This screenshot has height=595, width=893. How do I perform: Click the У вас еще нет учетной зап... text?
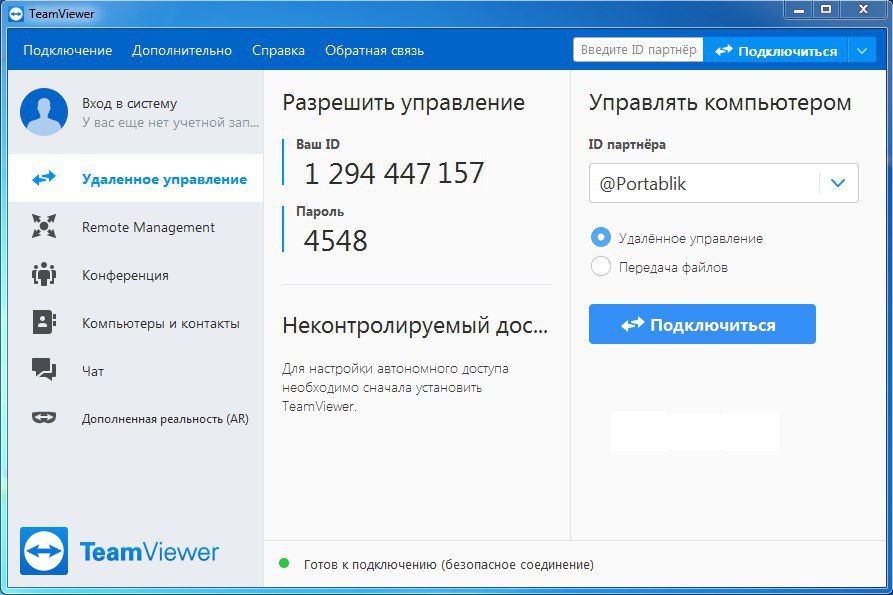pos(170,122)
